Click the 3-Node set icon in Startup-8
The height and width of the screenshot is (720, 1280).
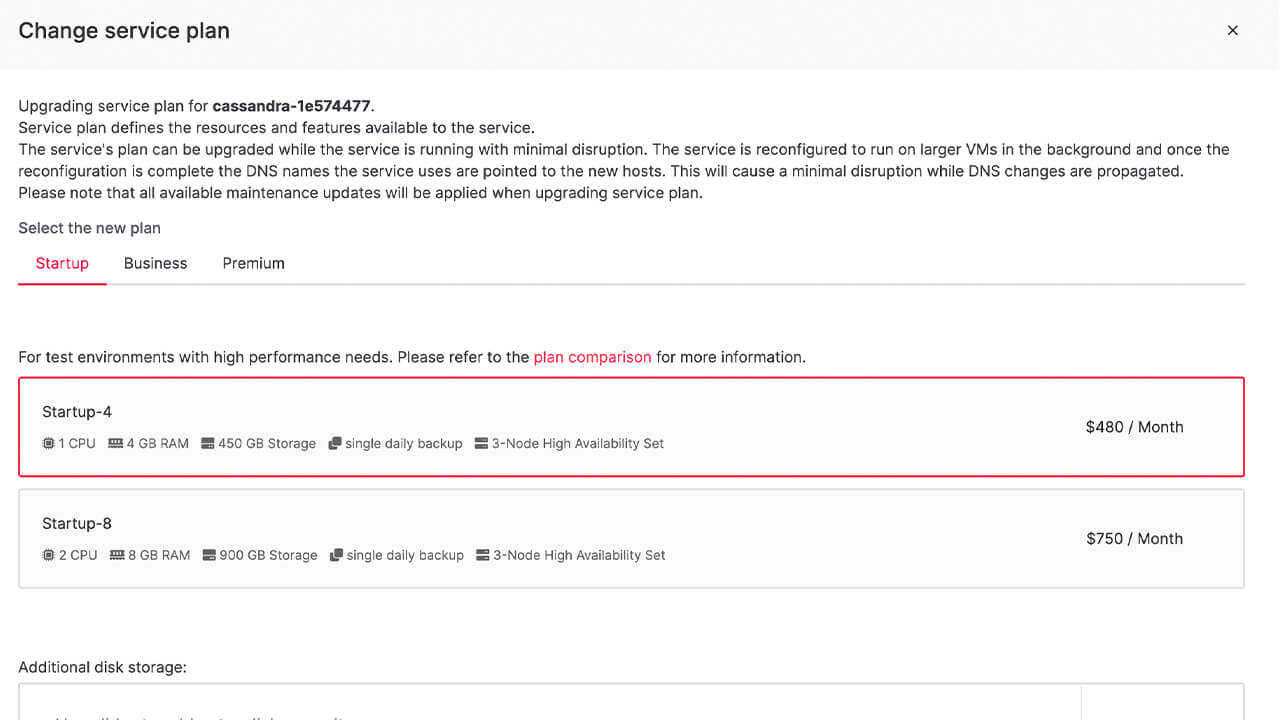click(x=484, y=555)
